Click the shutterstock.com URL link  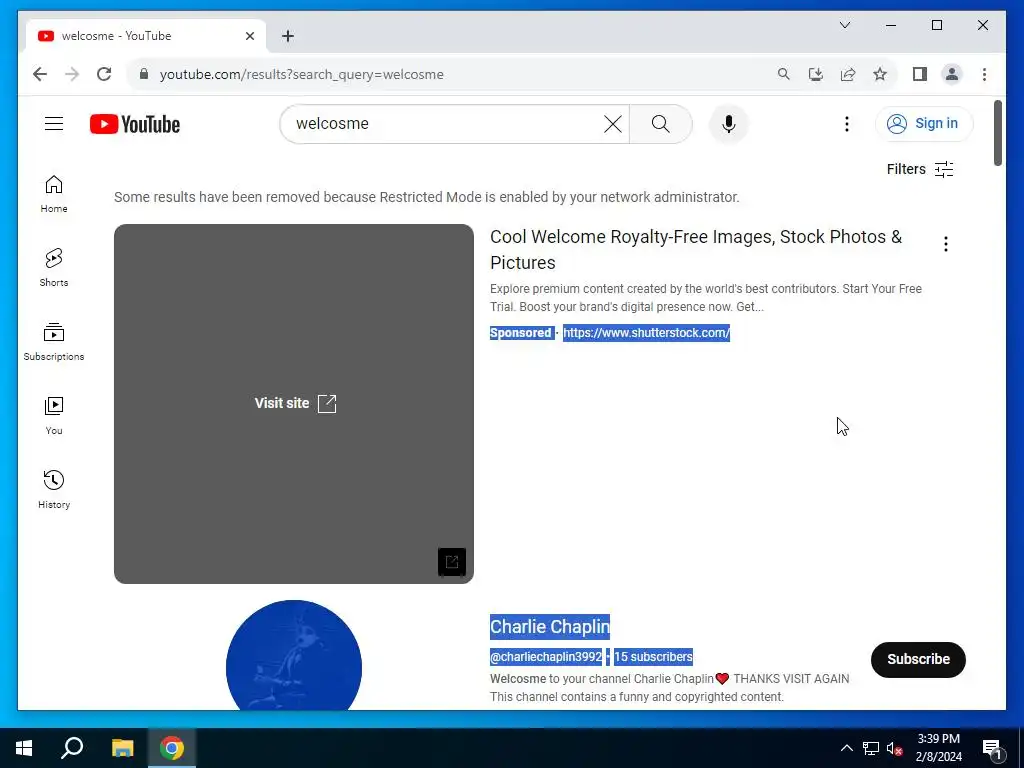click(x=647, y=333)
